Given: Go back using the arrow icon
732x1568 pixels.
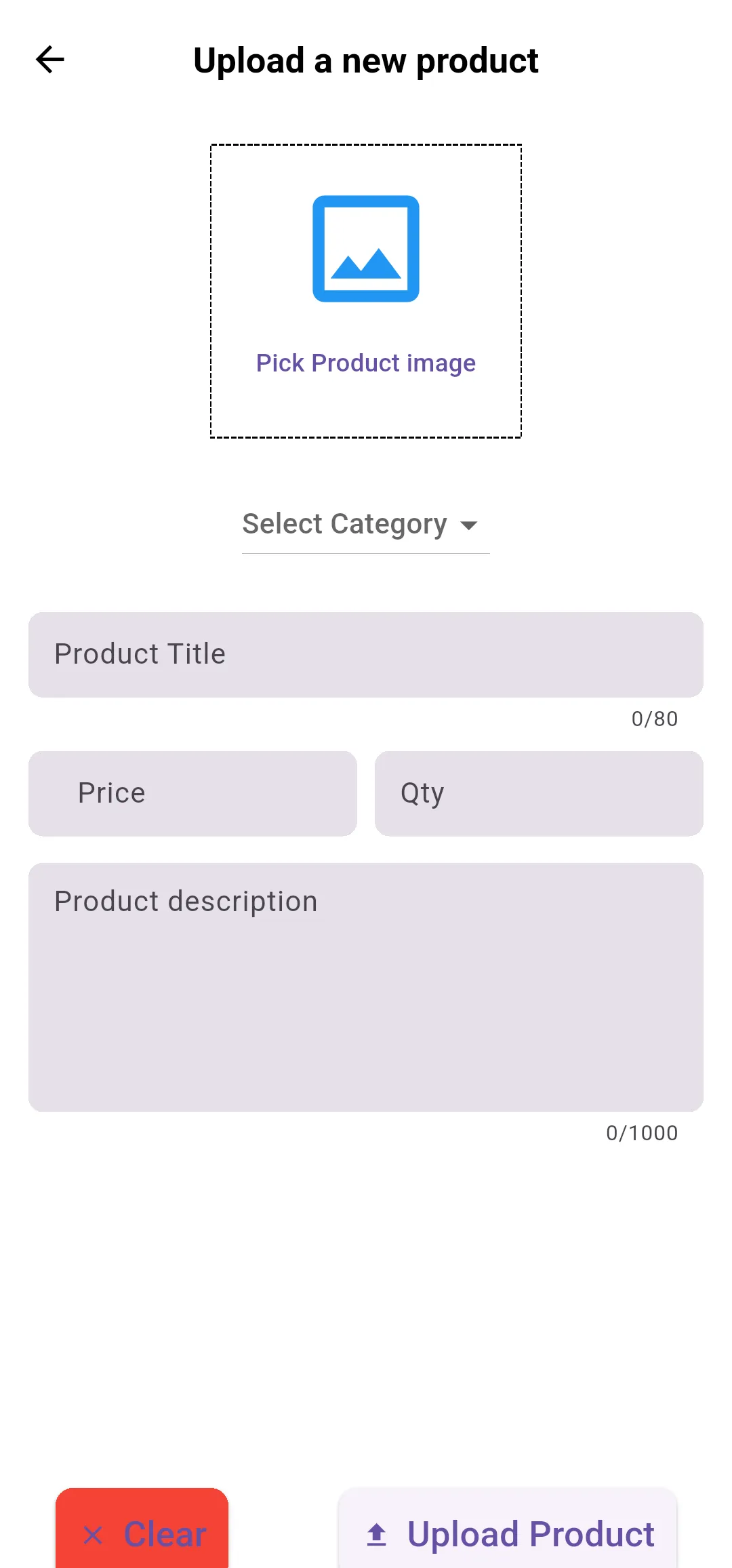Looking at the screenshot, I should pyautogui.click(x=49, y=60).
